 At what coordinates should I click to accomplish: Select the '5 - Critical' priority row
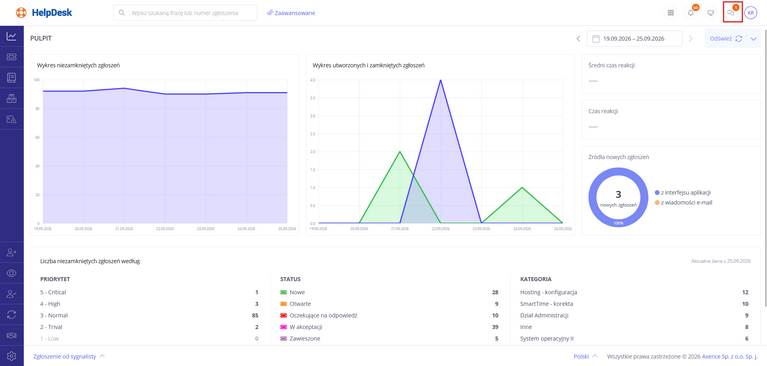149,292
